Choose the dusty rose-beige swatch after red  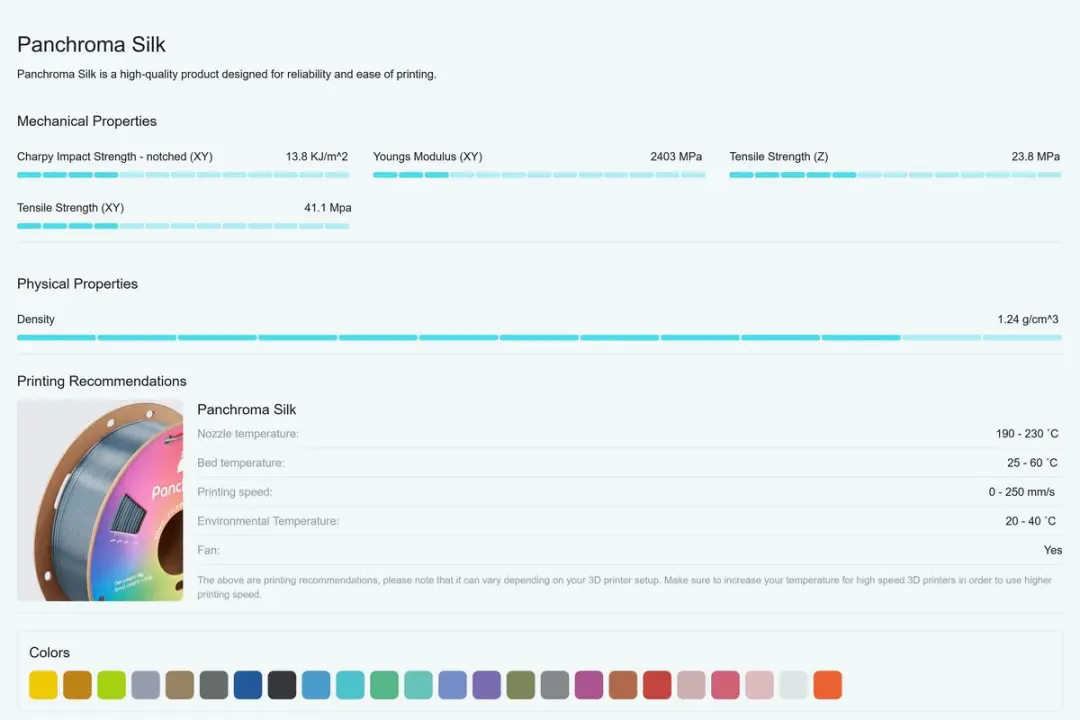[x=691, y=685]
